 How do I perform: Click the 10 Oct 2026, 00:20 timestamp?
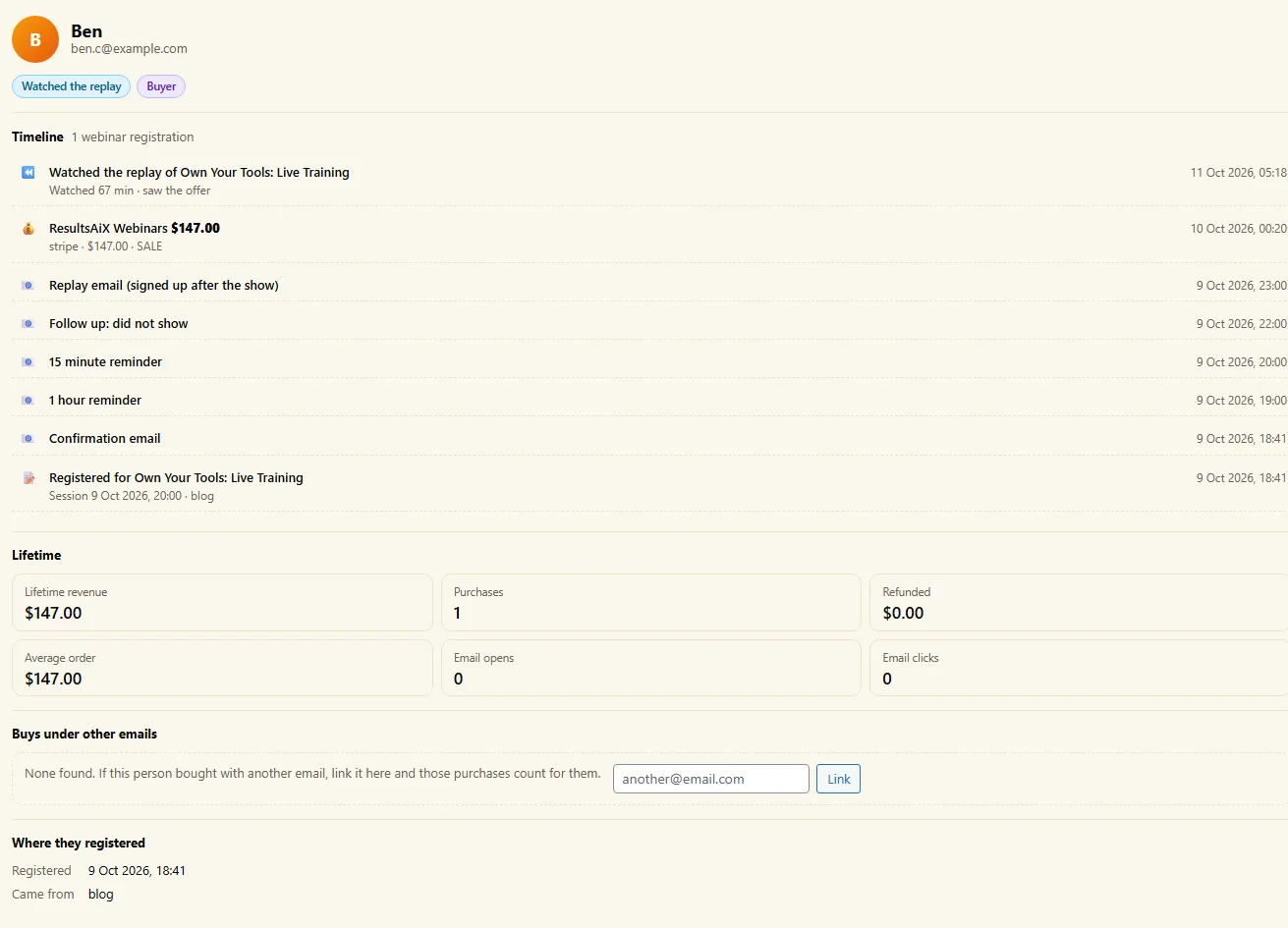1238,228
